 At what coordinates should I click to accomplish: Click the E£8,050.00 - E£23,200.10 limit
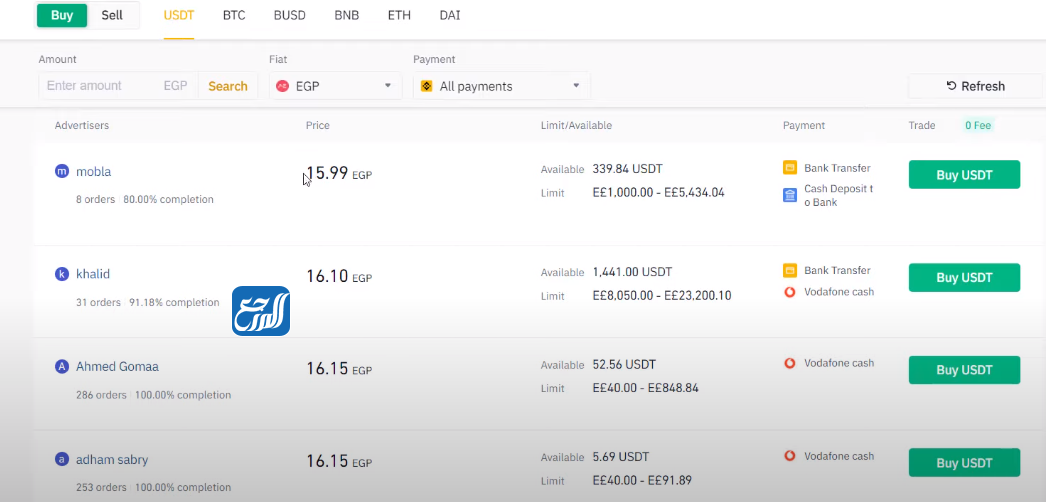click(x=662, y=295)
